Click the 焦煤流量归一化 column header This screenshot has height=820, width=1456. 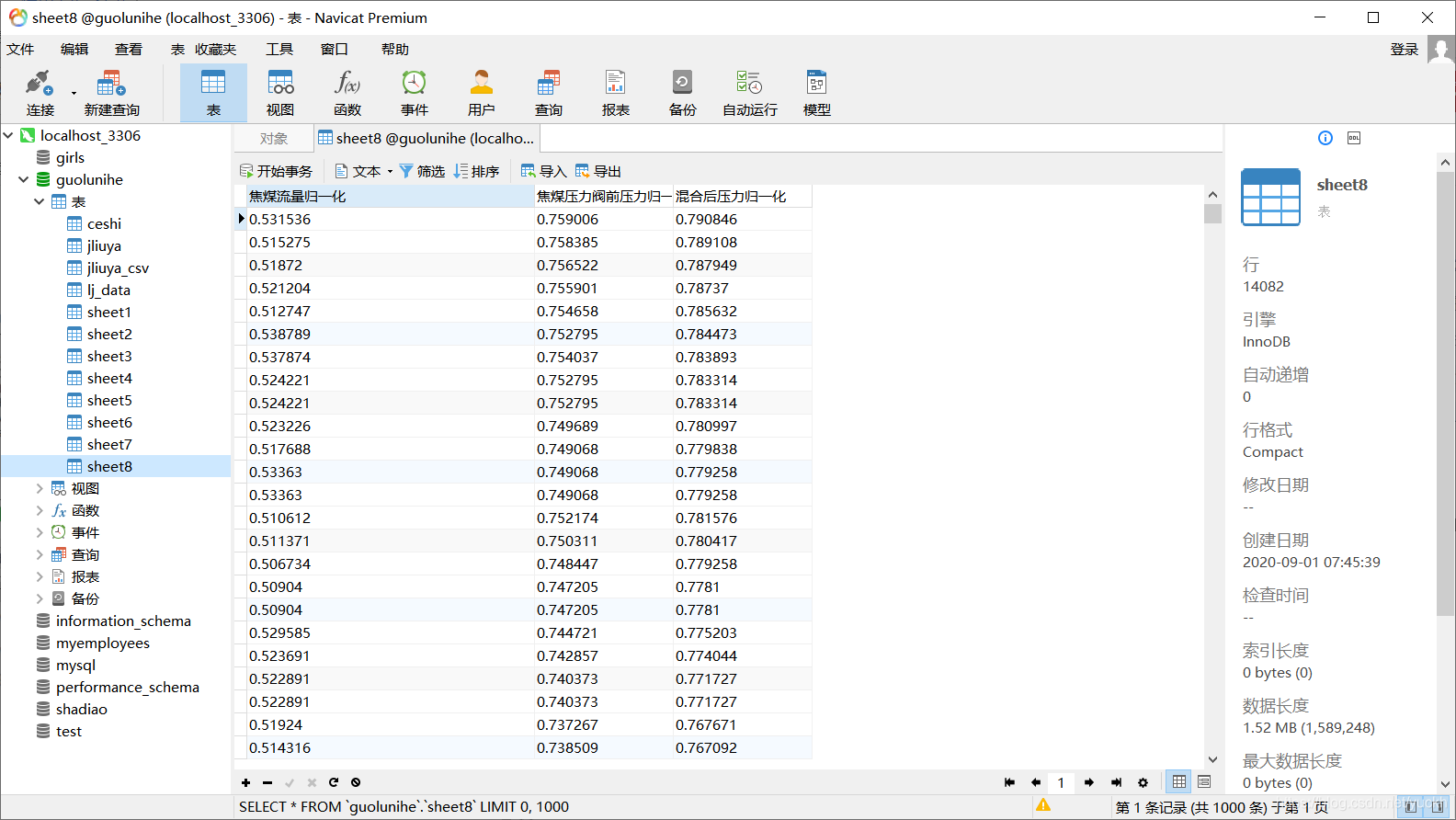click(x=391, y=196)
